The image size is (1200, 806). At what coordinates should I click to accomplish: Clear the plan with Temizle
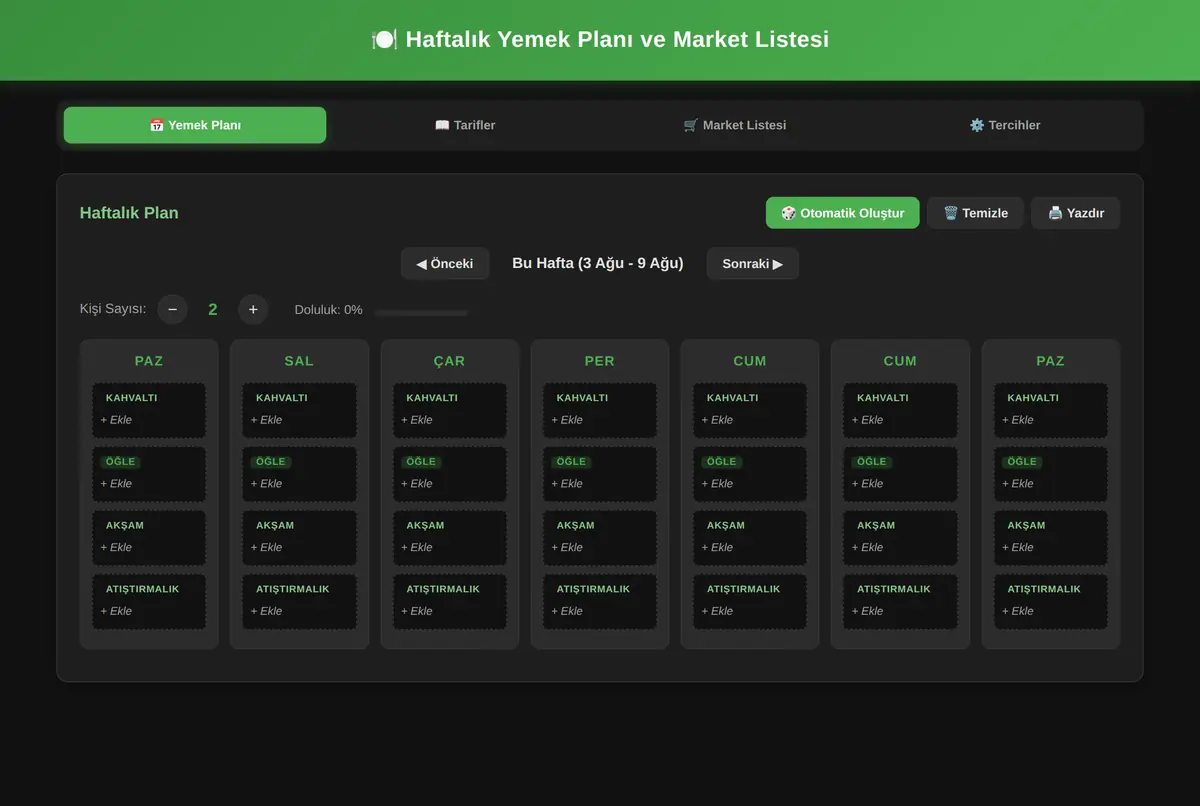click(x=975, y=213)
